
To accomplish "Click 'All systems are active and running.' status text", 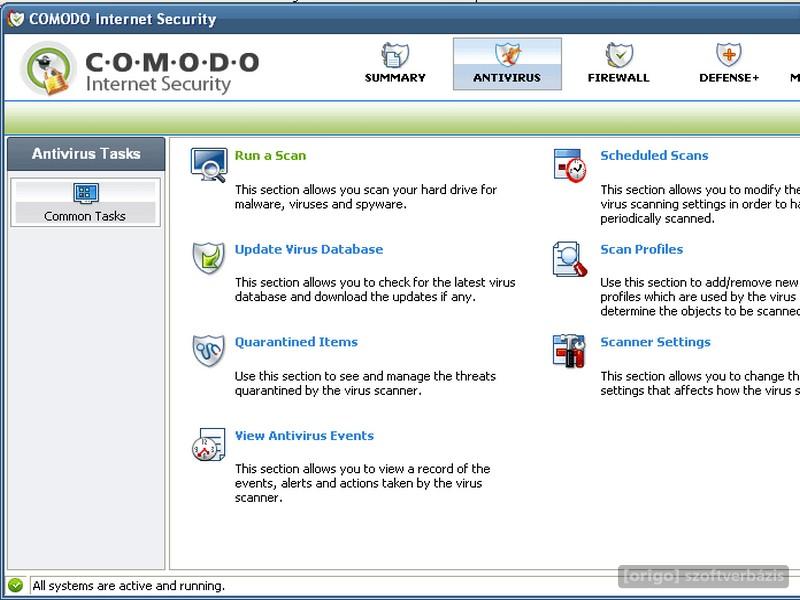I will pyautogui.click(x=129, y=586).
